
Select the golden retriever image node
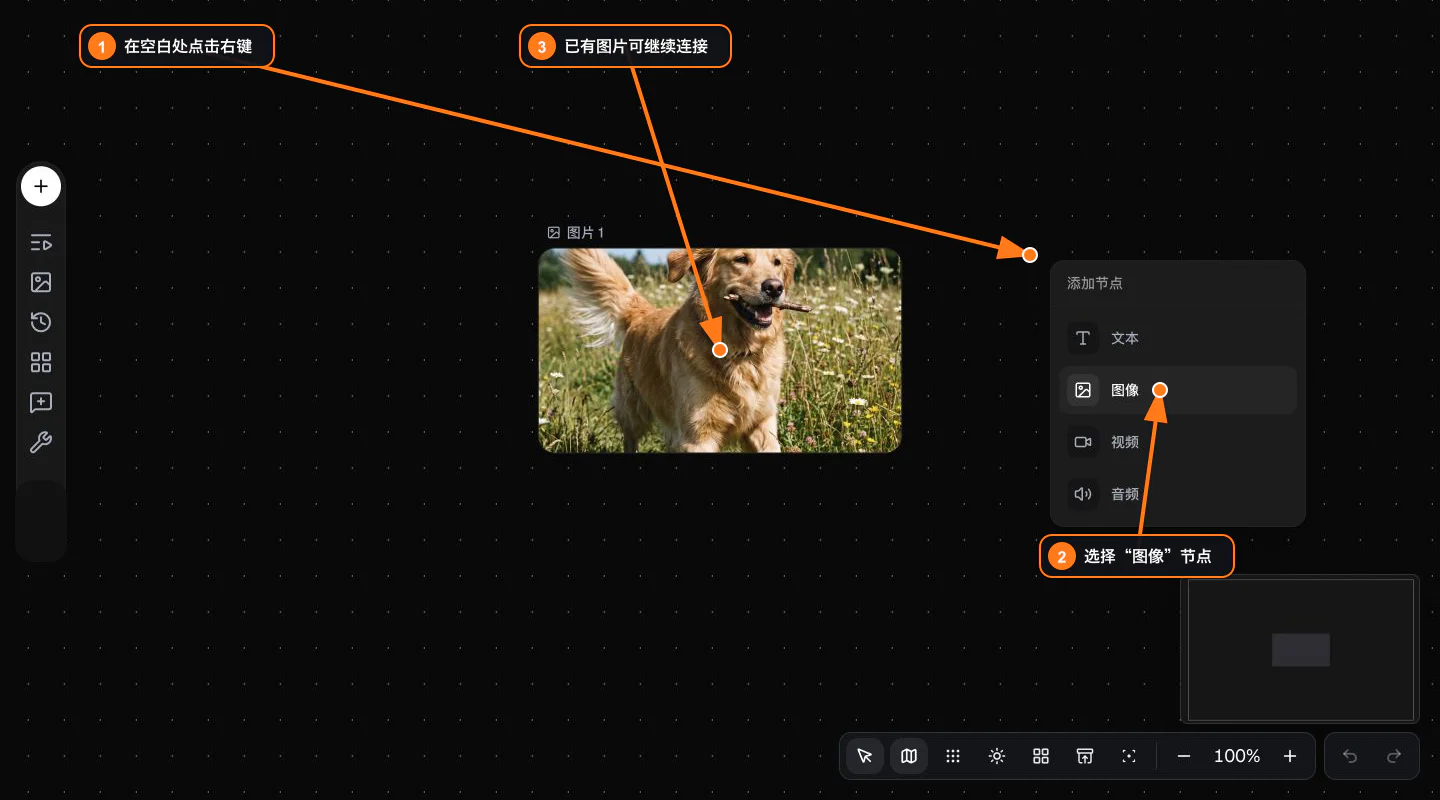tap(720, 350)
